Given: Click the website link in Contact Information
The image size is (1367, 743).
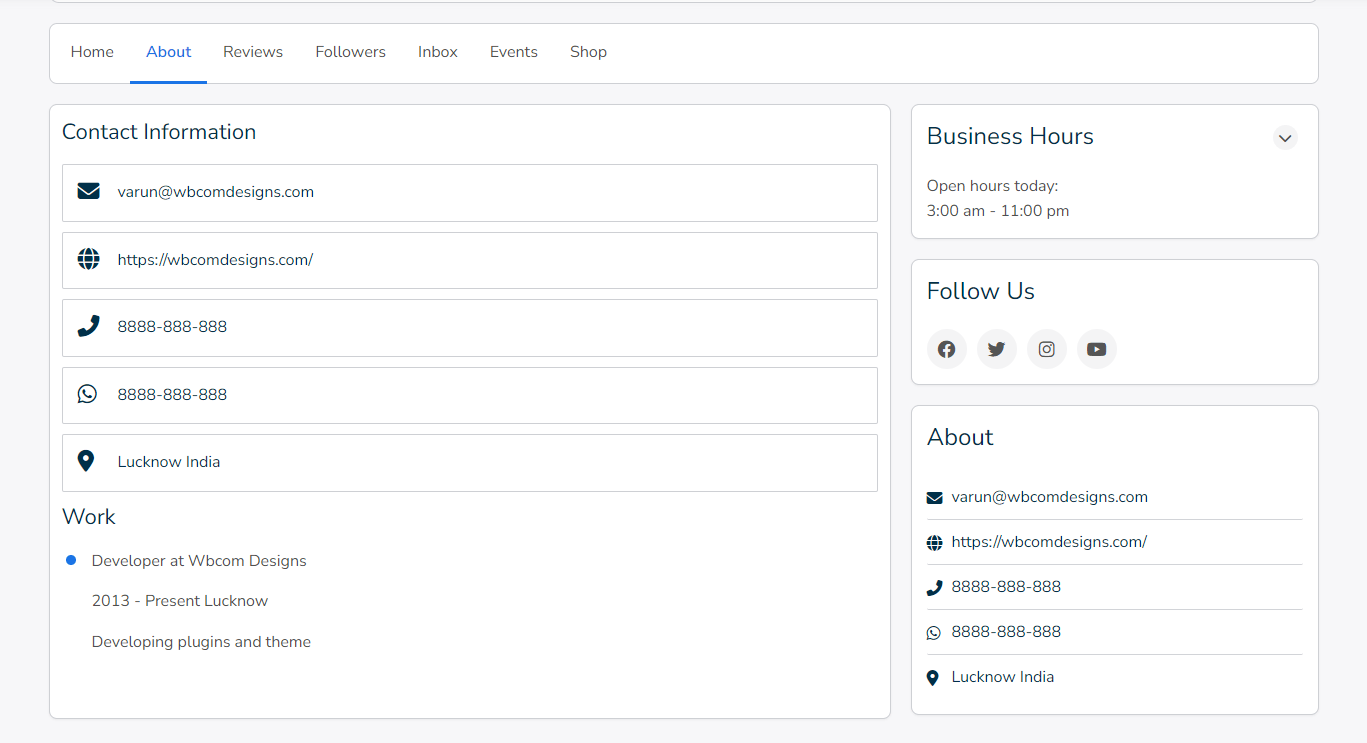Looking at the screenshot, I should pyautogui.click(x=215, y=260).
